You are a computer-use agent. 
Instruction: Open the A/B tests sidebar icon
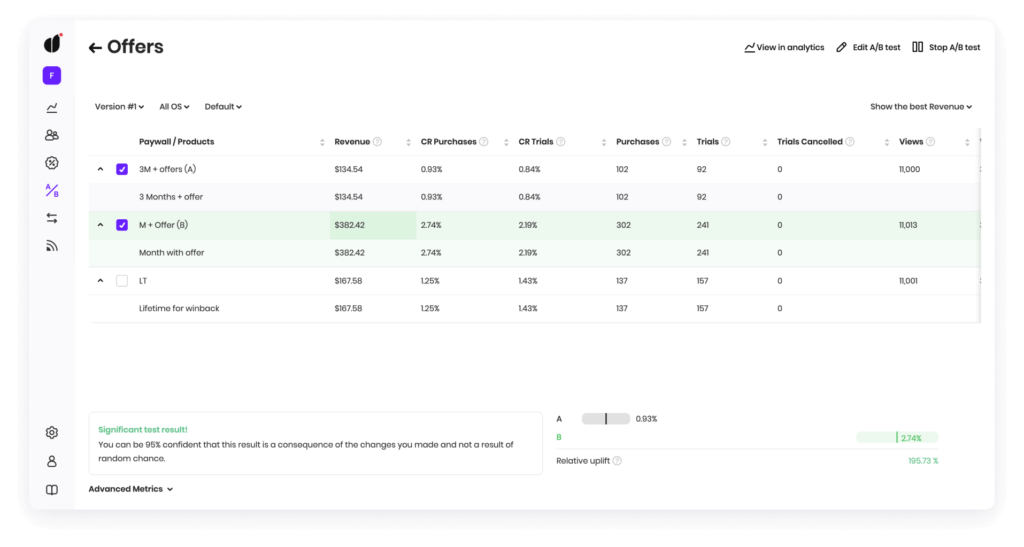[52, 190]
